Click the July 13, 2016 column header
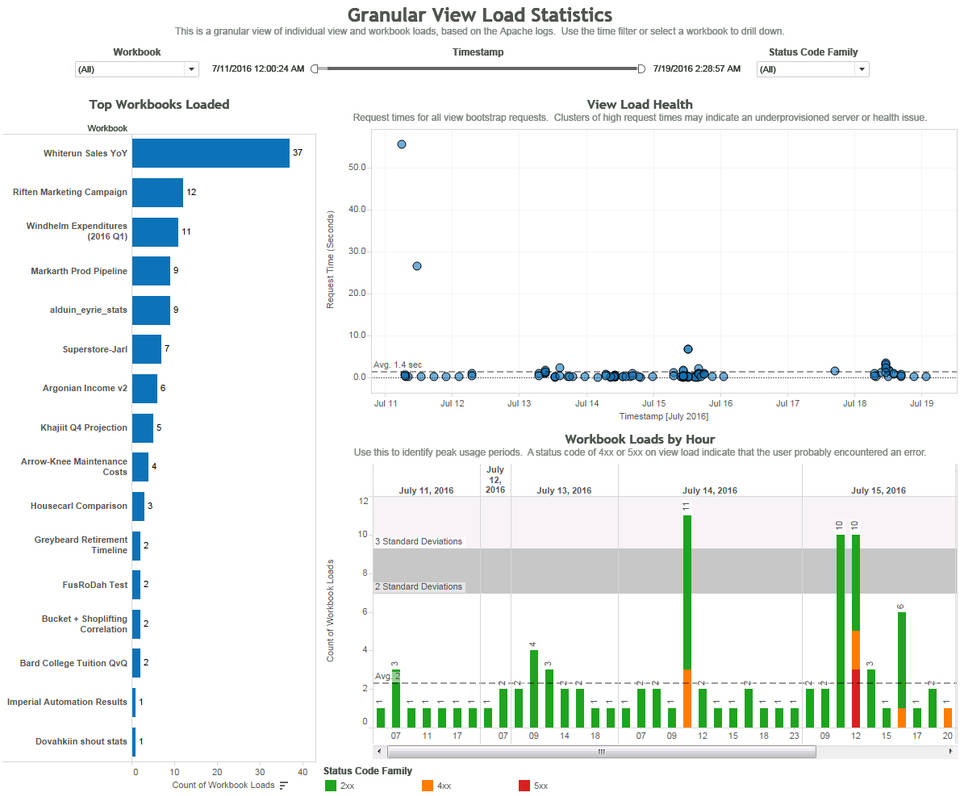Image resolution: width=960 pixels, height=796 pixels. (x=565, y=491)
